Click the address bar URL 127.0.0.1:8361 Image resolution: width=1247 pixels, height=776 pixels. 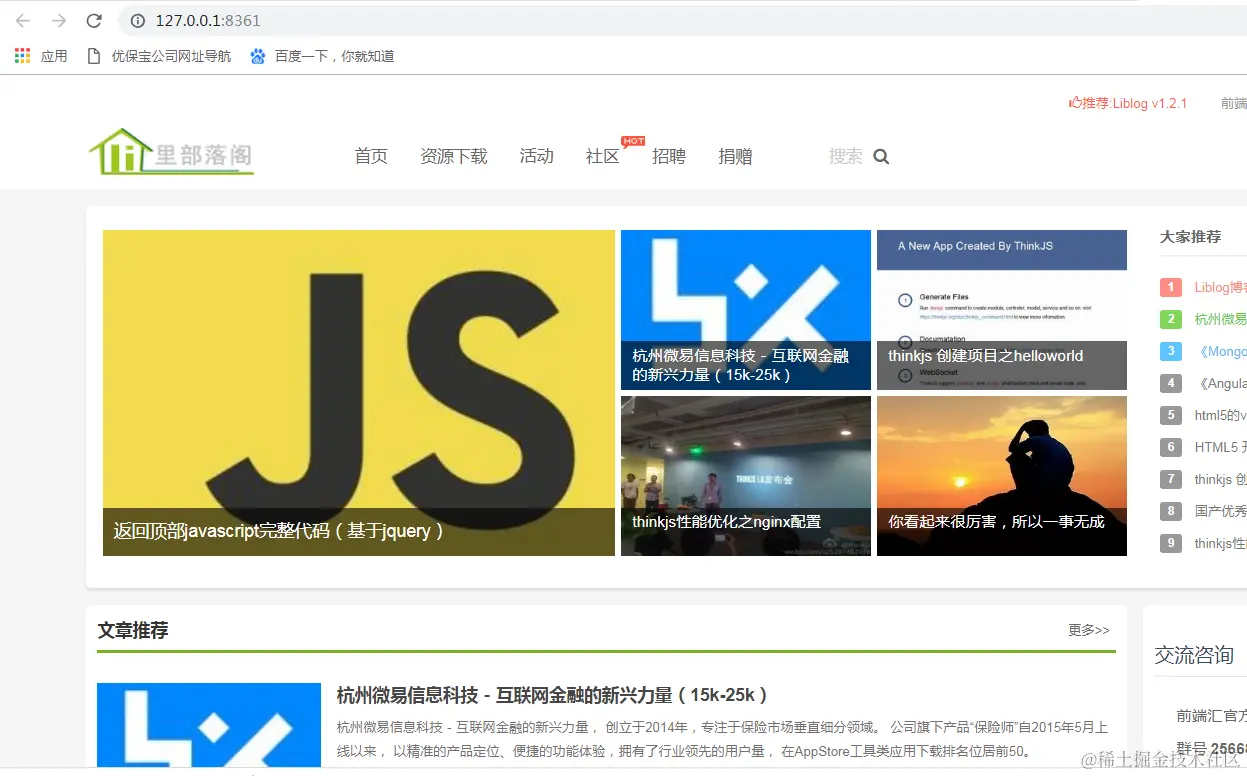click(x=208, y=20)
